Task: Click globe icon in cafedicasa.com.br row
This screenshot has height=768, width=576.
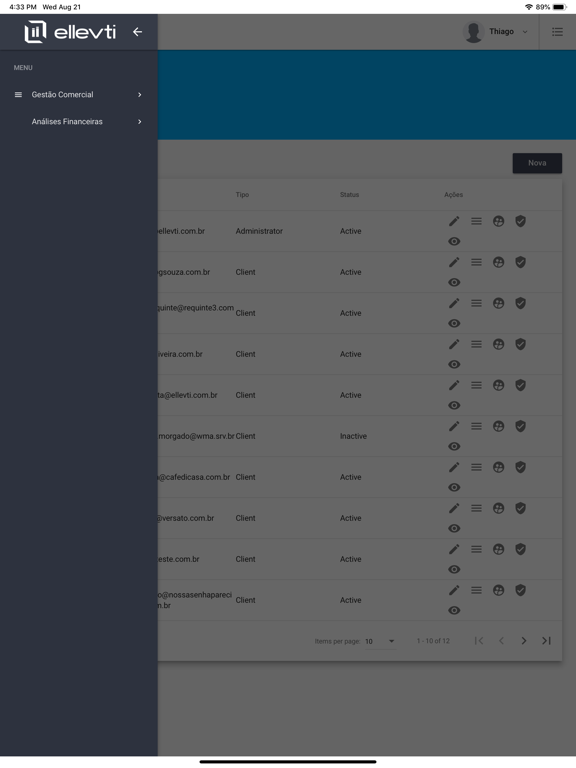Action: tap(498, 467)
